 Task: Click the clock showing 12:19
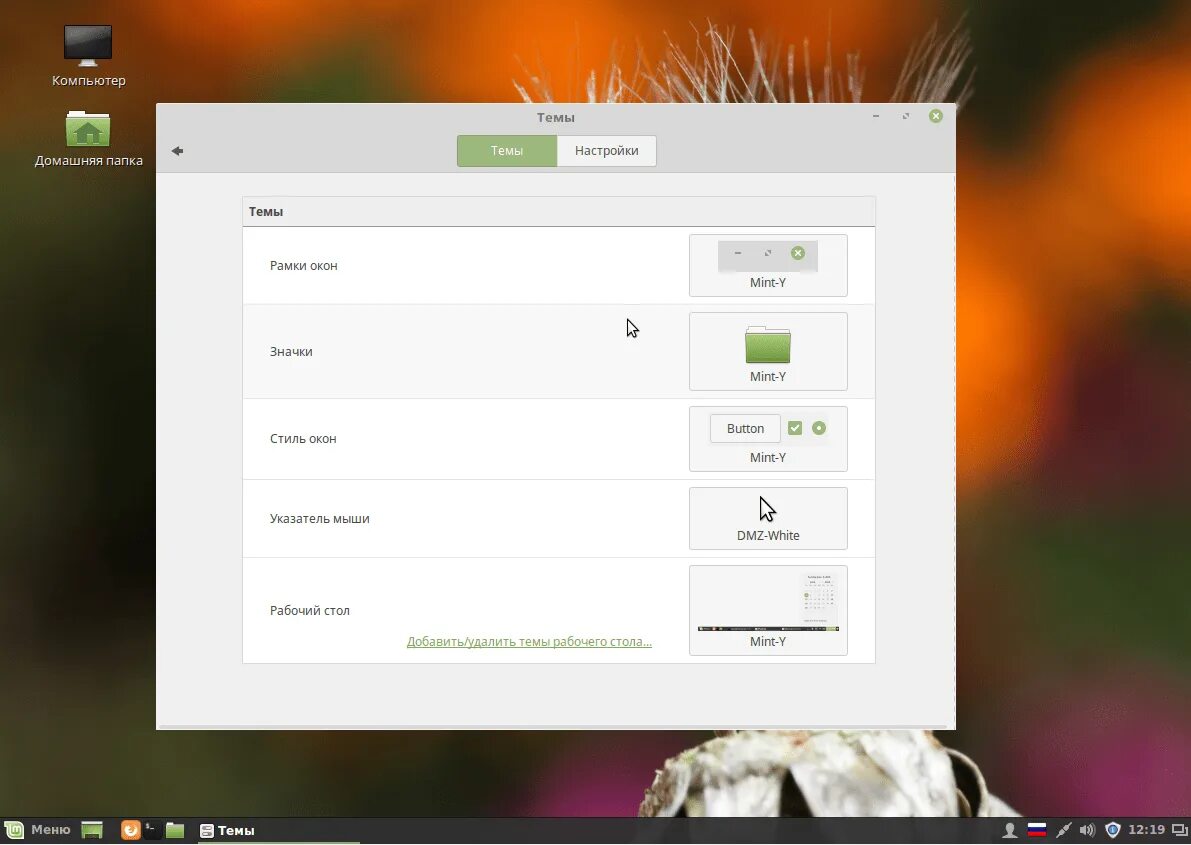[1146, 830]
